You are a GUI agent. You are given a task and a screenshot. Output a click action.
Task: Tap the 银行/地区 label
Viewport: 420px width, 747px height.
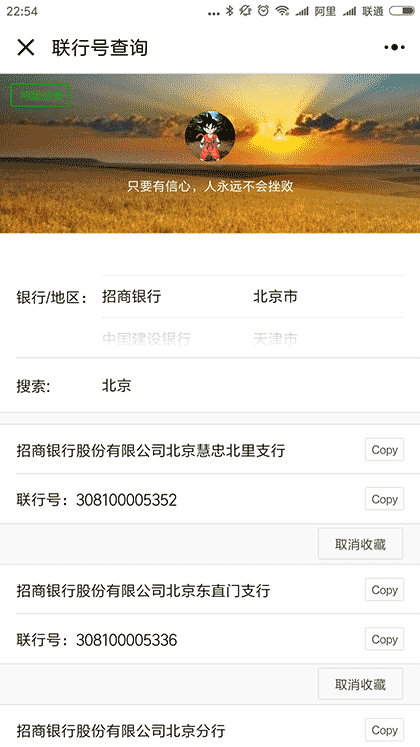point(51,297)
